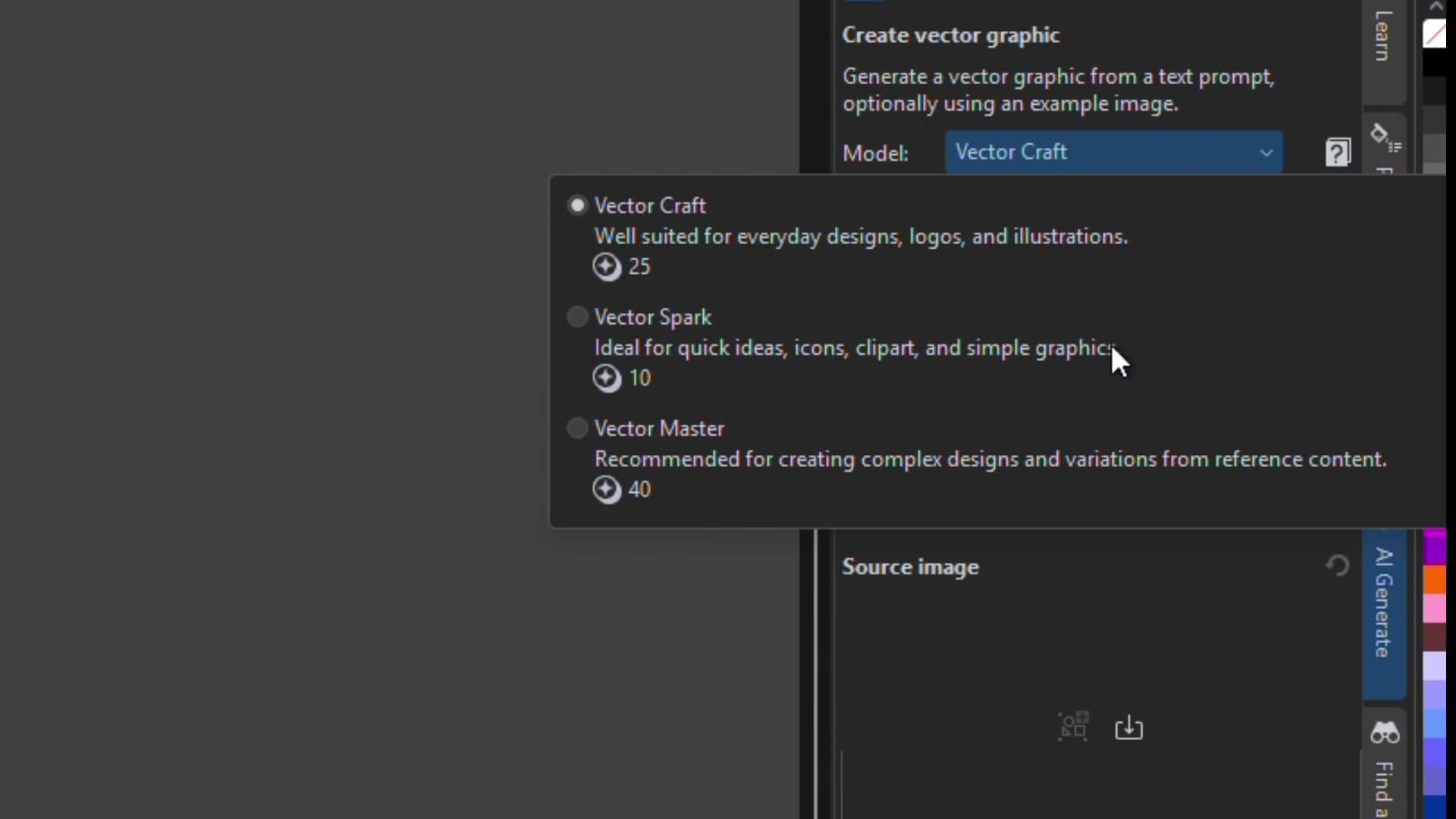Choose the No Color swatch in the palette
This screenshot has width=1456, height=819.
point(1435,34)
